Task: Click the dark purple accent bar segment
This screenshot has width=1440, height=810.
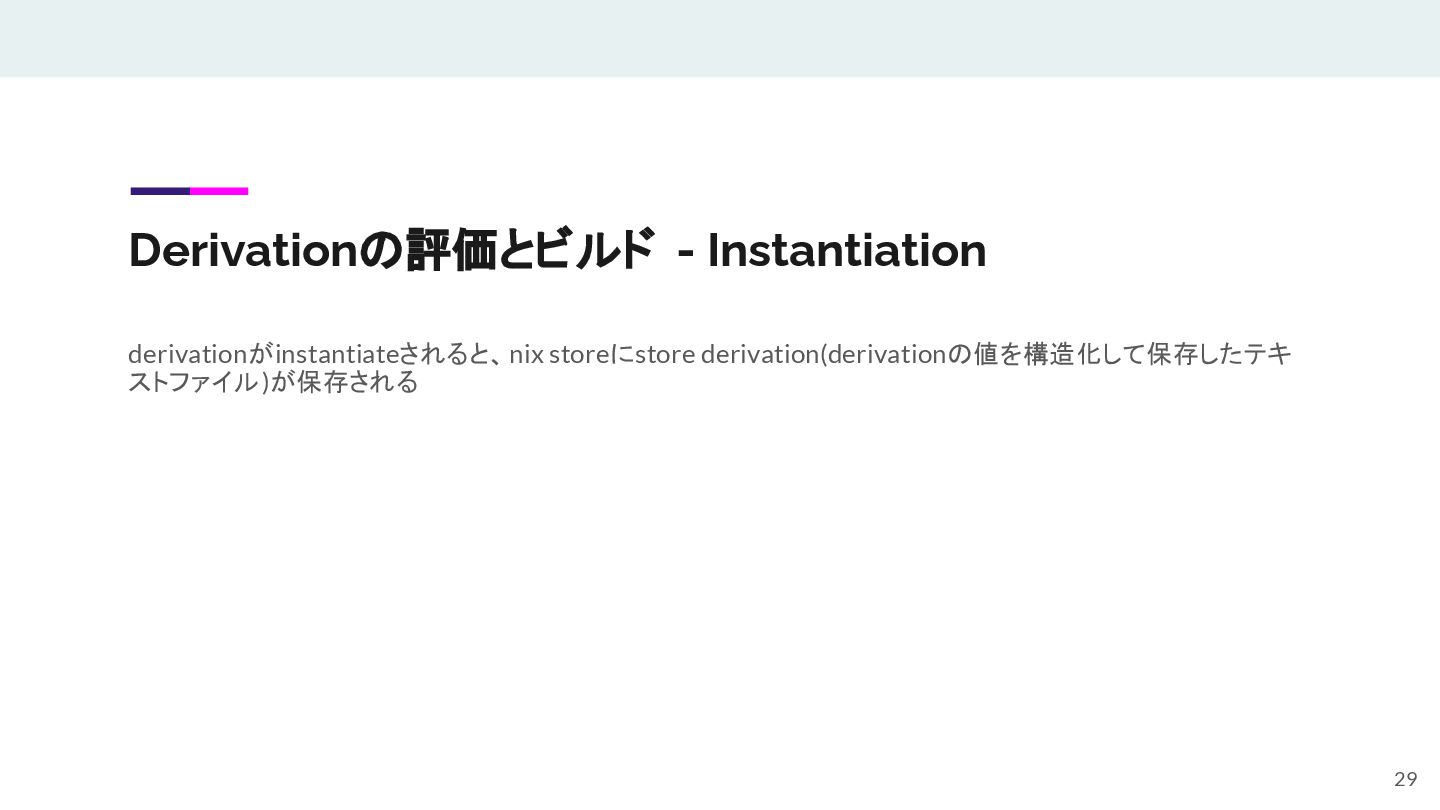Action: click(160, 191)
